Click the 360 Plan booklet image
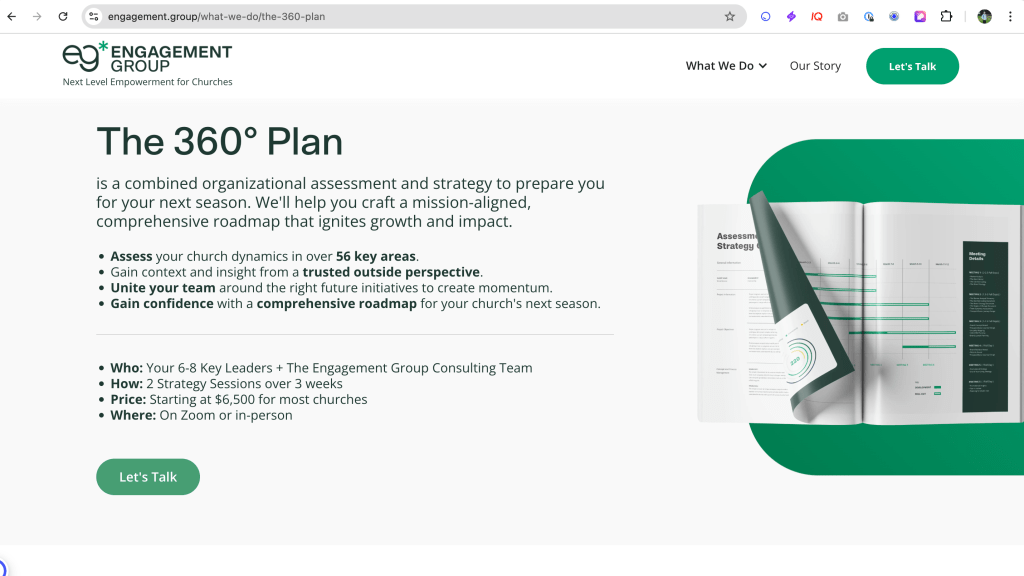1024x576 pixels. [x=860, y=310]
